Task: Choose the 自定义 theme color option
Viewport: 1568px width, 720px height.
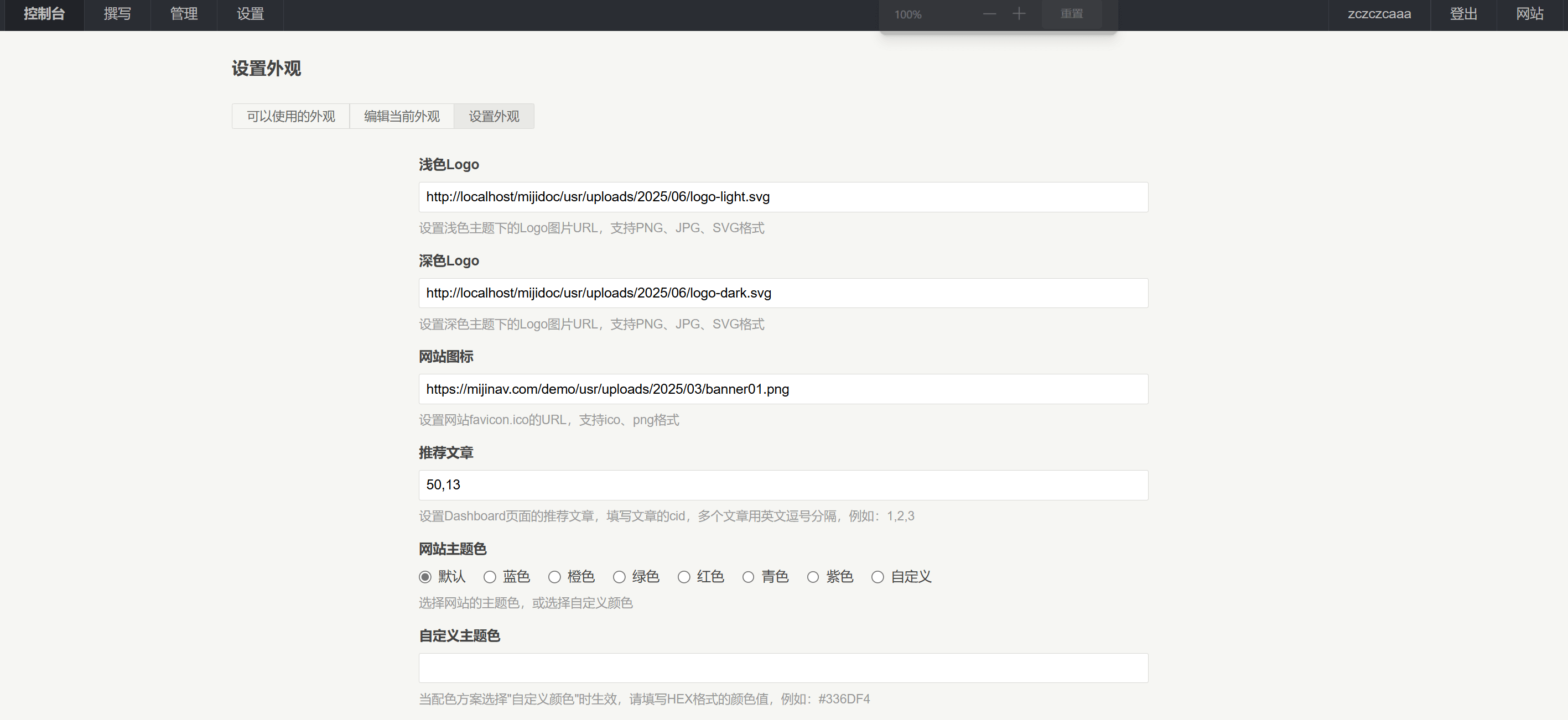Action: tap(877, 577)
